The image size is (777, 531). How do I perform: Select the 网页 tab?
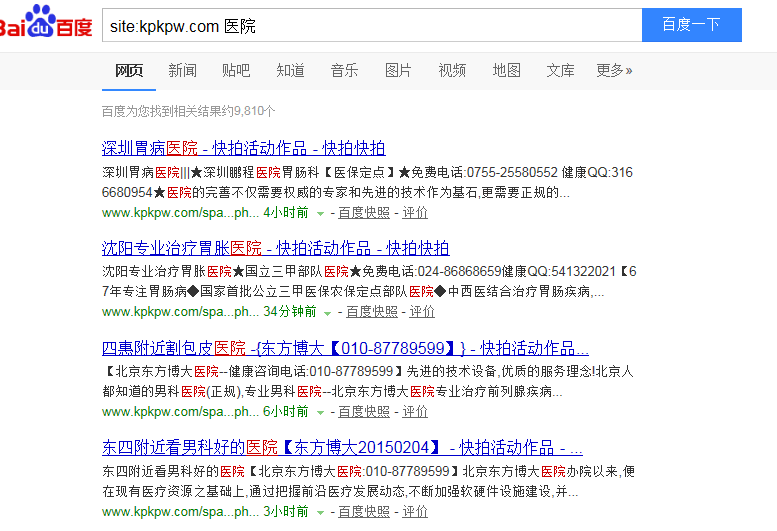click(129, 70)
